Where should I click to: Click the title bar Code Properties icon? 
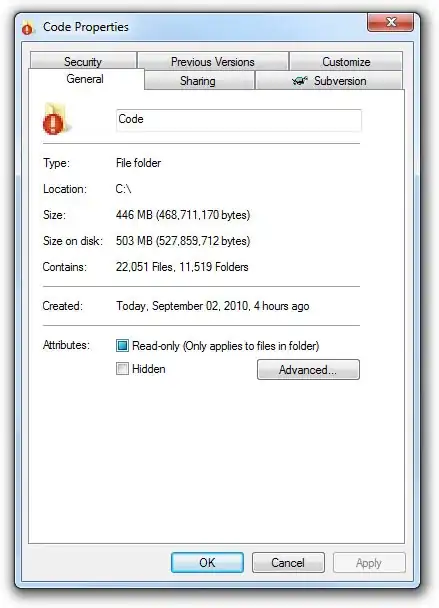[x=28, y=27]
